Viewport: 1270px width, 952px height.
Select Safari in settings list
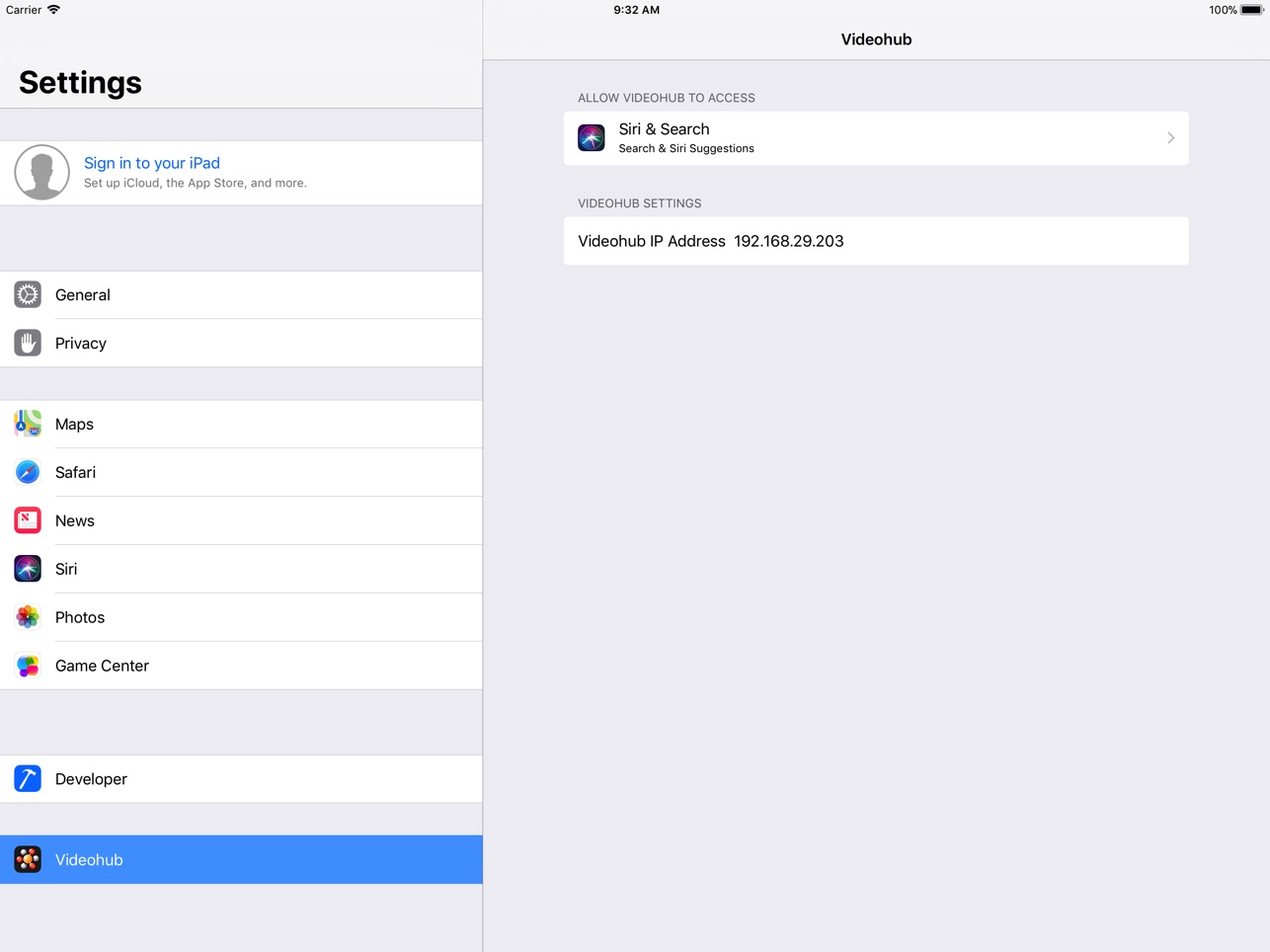tap(241, 472)
